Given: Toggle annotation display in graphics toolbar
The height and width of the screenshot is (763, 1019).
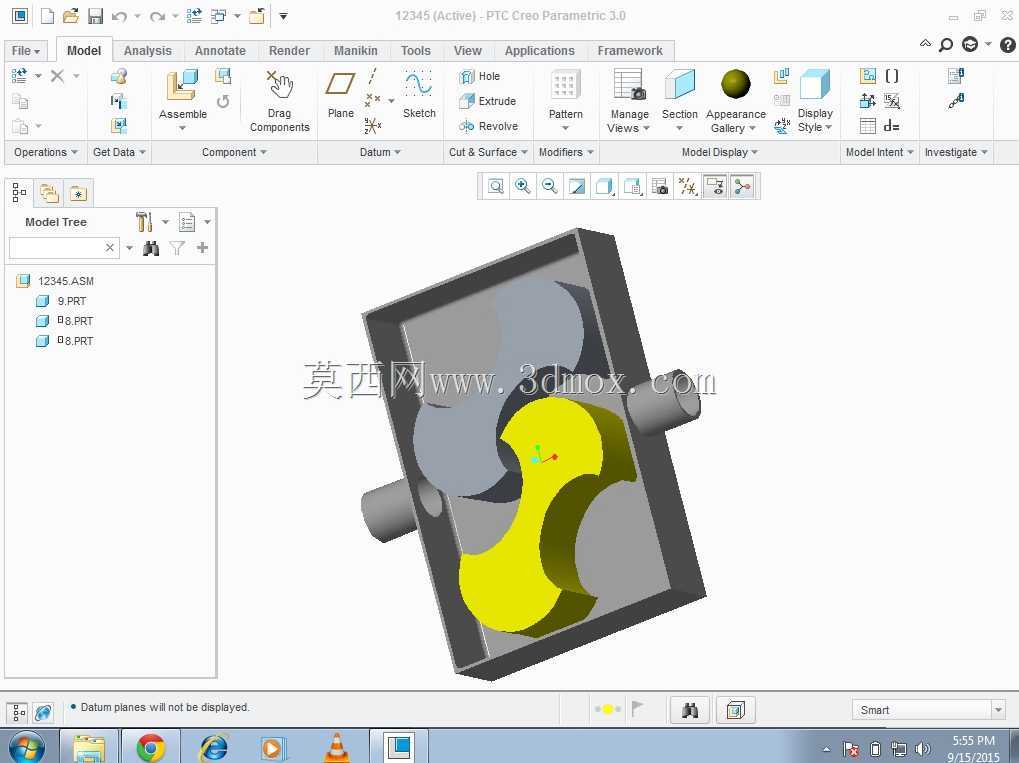Looking at the screenshot, I should click(x=715, y=187).
